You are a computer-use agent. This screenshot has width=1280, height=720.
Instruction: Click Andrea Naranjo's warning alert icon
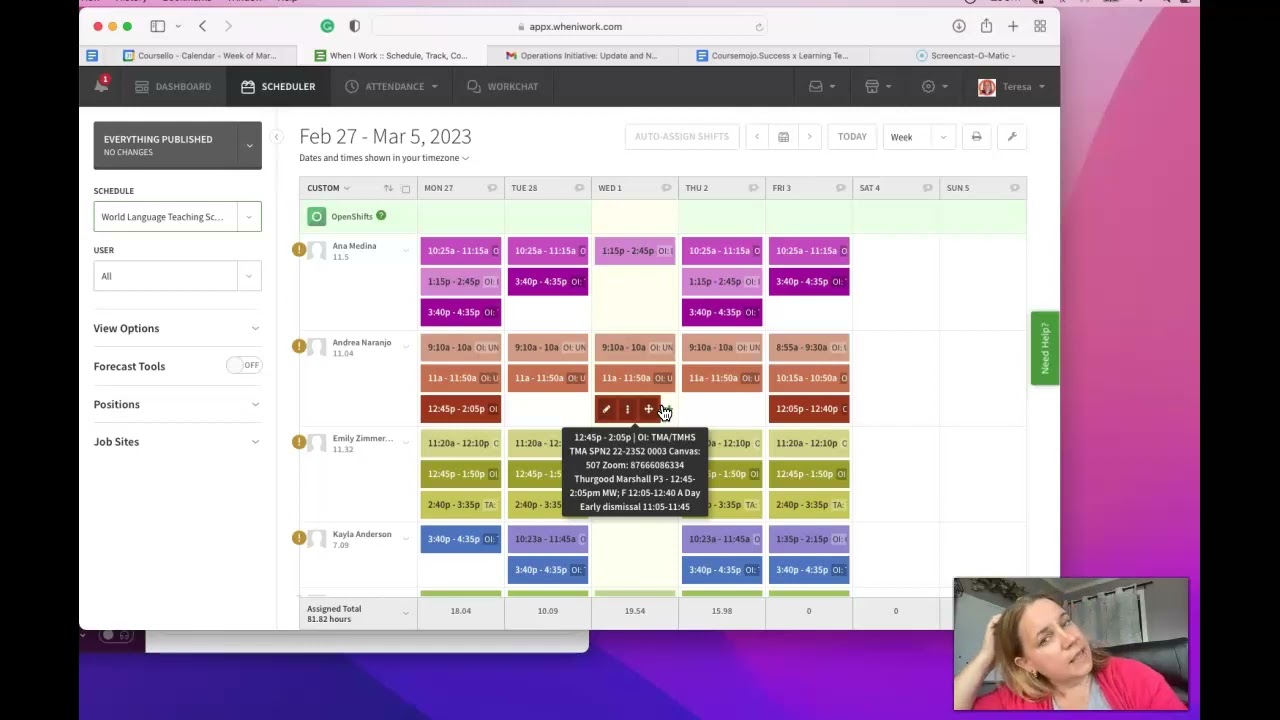[299, 346]
